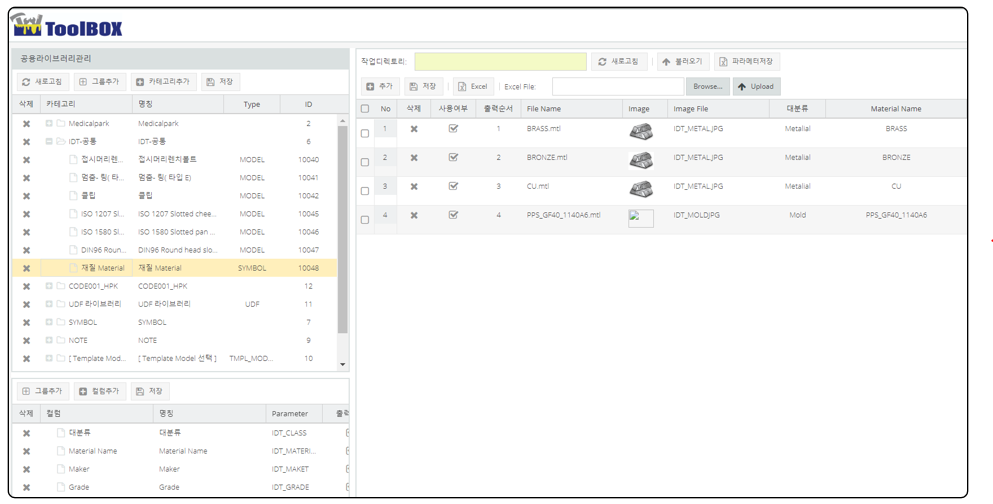
Task: Click the 출력순서 column header
Action: click(498, 109)
